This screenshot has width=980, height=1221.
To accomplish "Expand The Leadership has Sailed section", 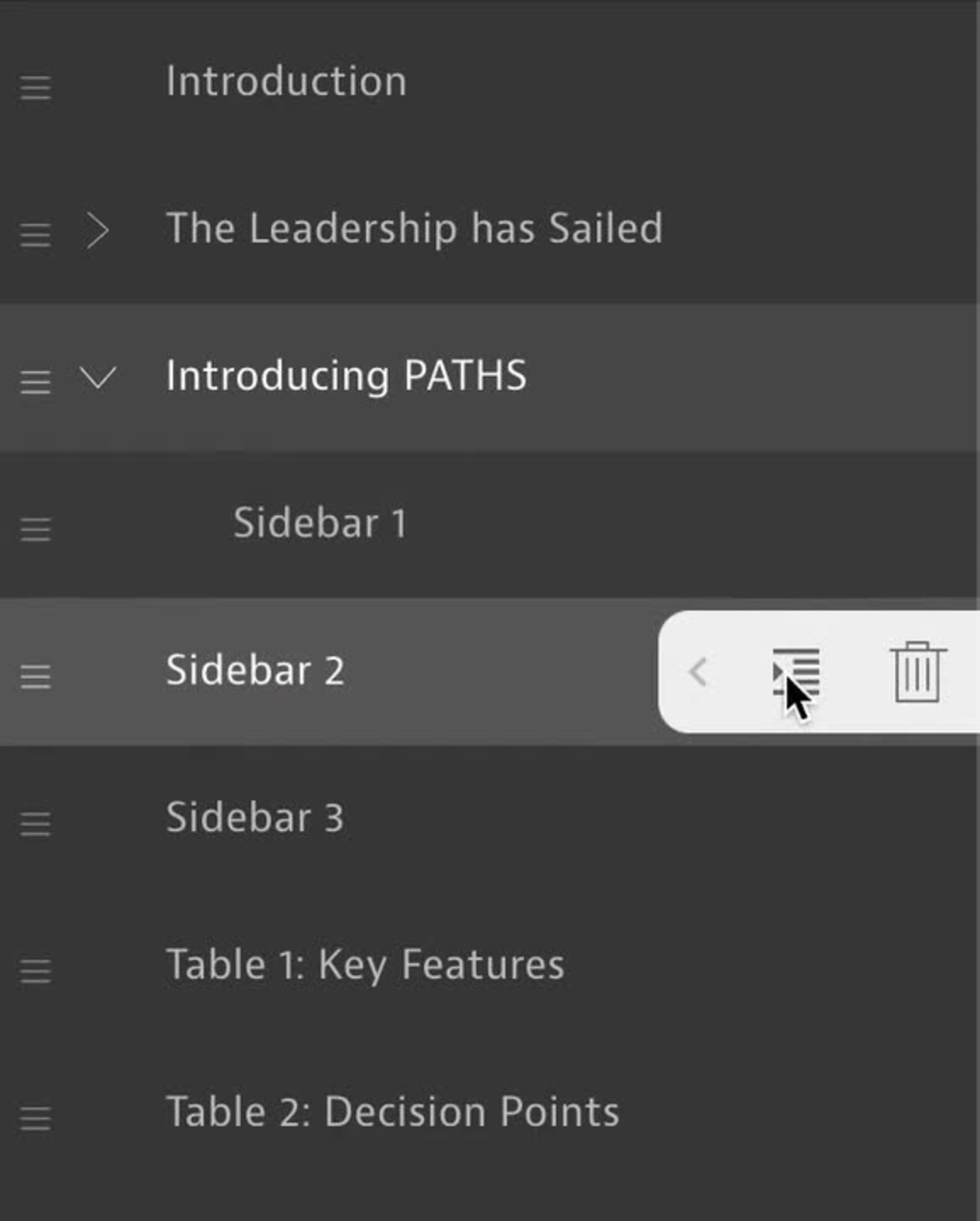I will click(x=98, y=231).
